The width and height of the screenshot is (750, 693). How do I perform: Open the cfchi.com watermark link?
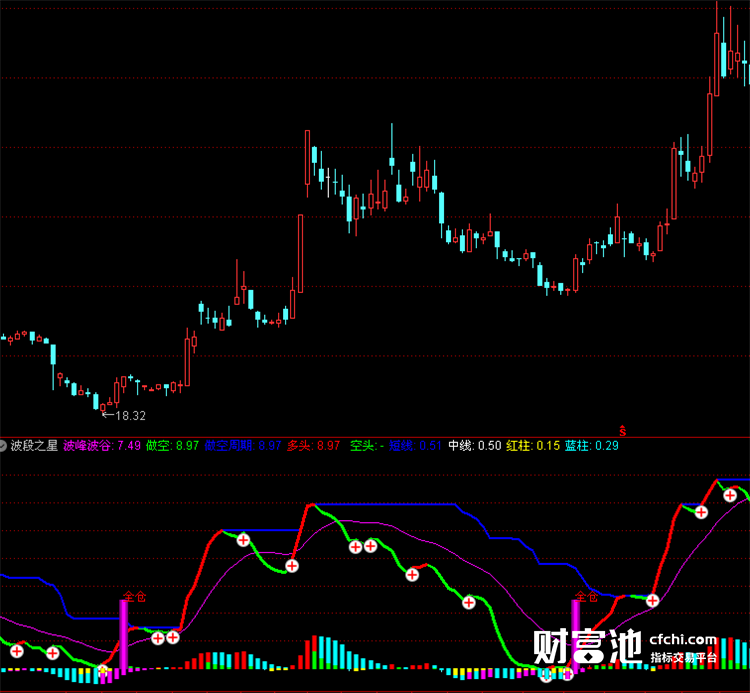pyautogui.click(x=683, y=639)
